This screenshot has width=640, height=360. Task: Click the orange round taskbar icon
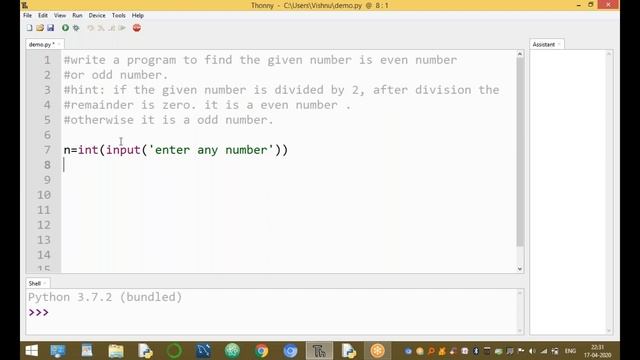coord(378,351)
